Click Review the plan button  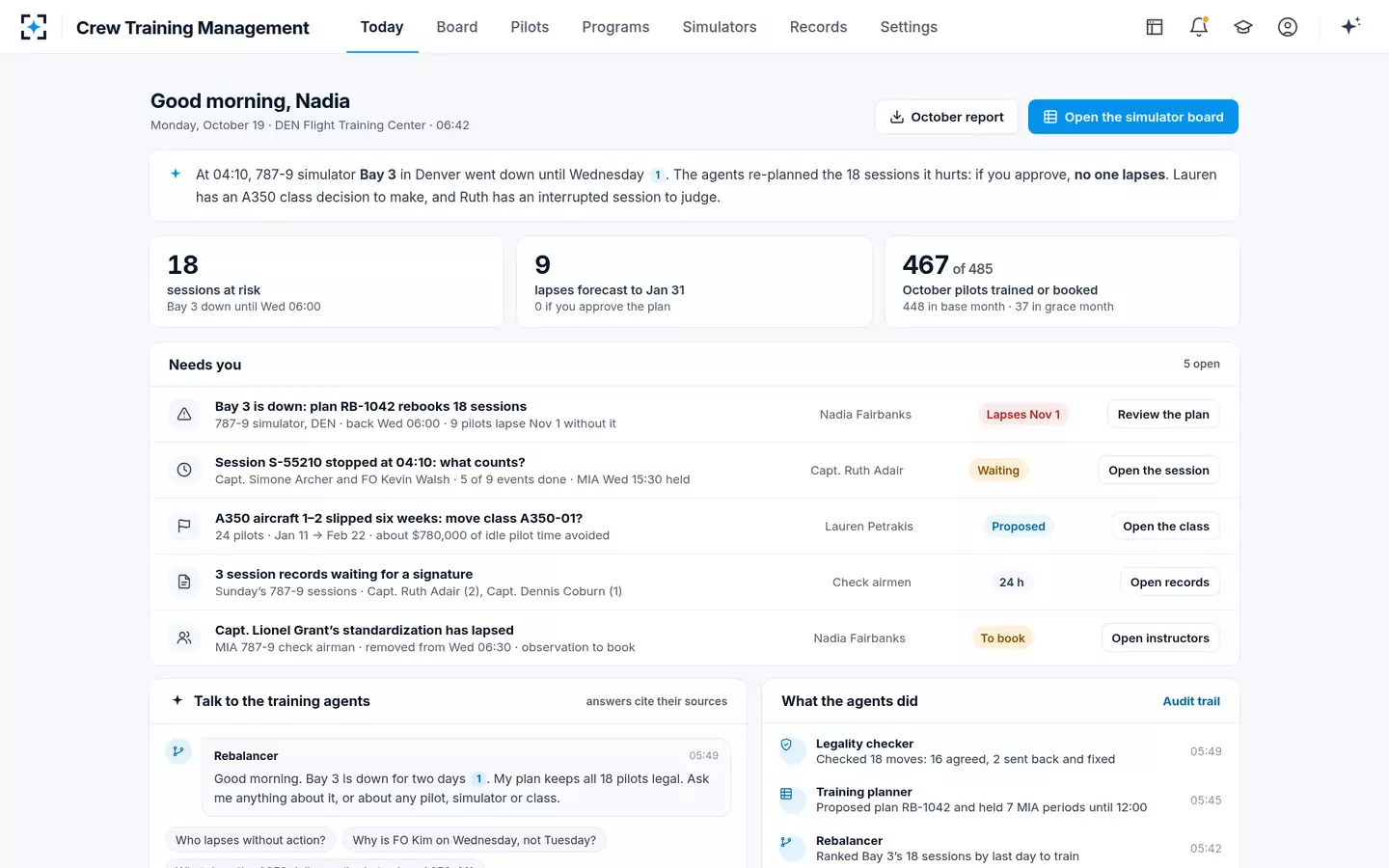pyautogui.click(x=1163, y=415)
